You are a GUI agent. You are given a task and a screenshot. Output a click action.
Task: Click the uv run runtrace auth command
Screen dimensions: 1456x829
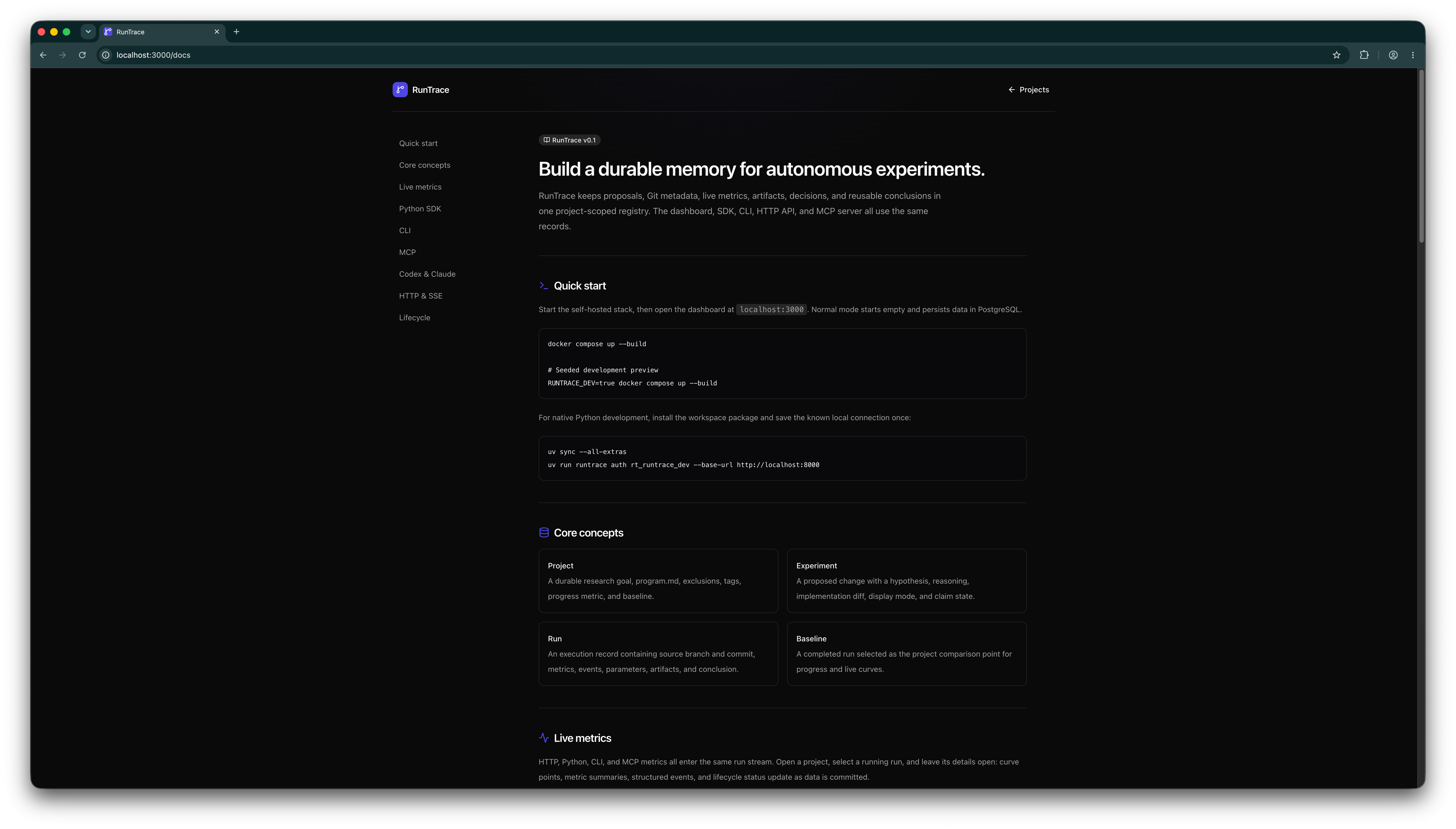click(x=683, y=465)
